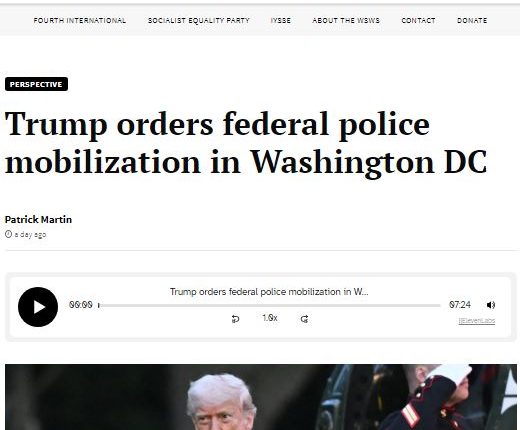Open the ElevenLabs link

477,321
